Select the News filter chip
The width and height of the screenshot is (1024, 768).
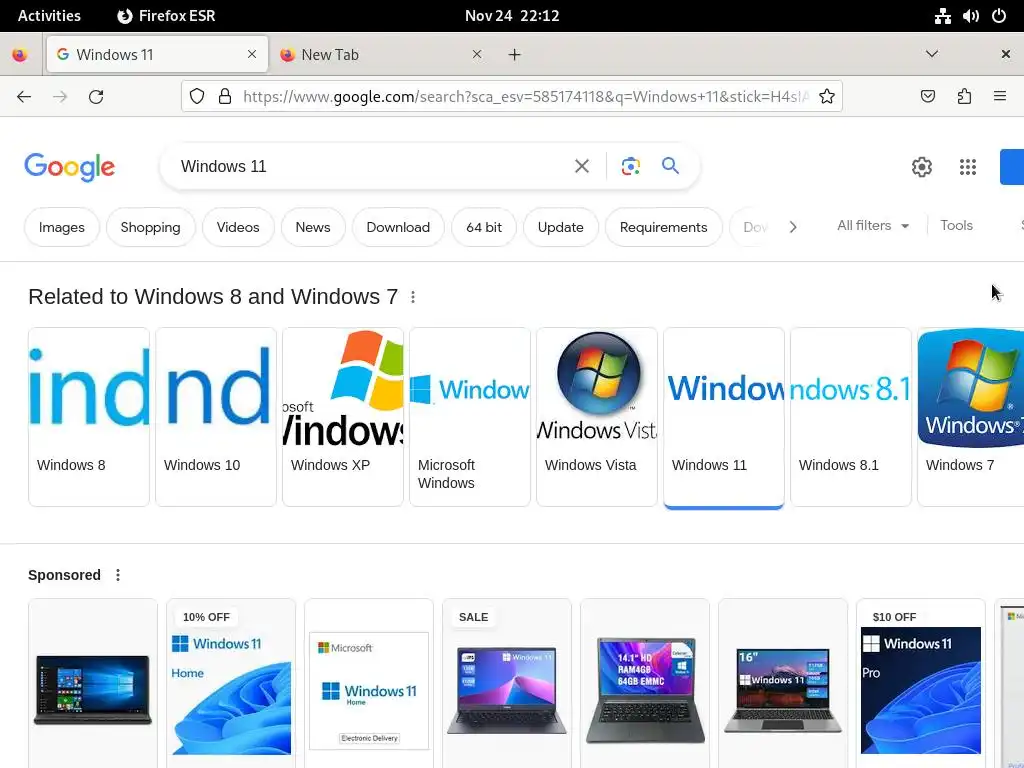313,227
